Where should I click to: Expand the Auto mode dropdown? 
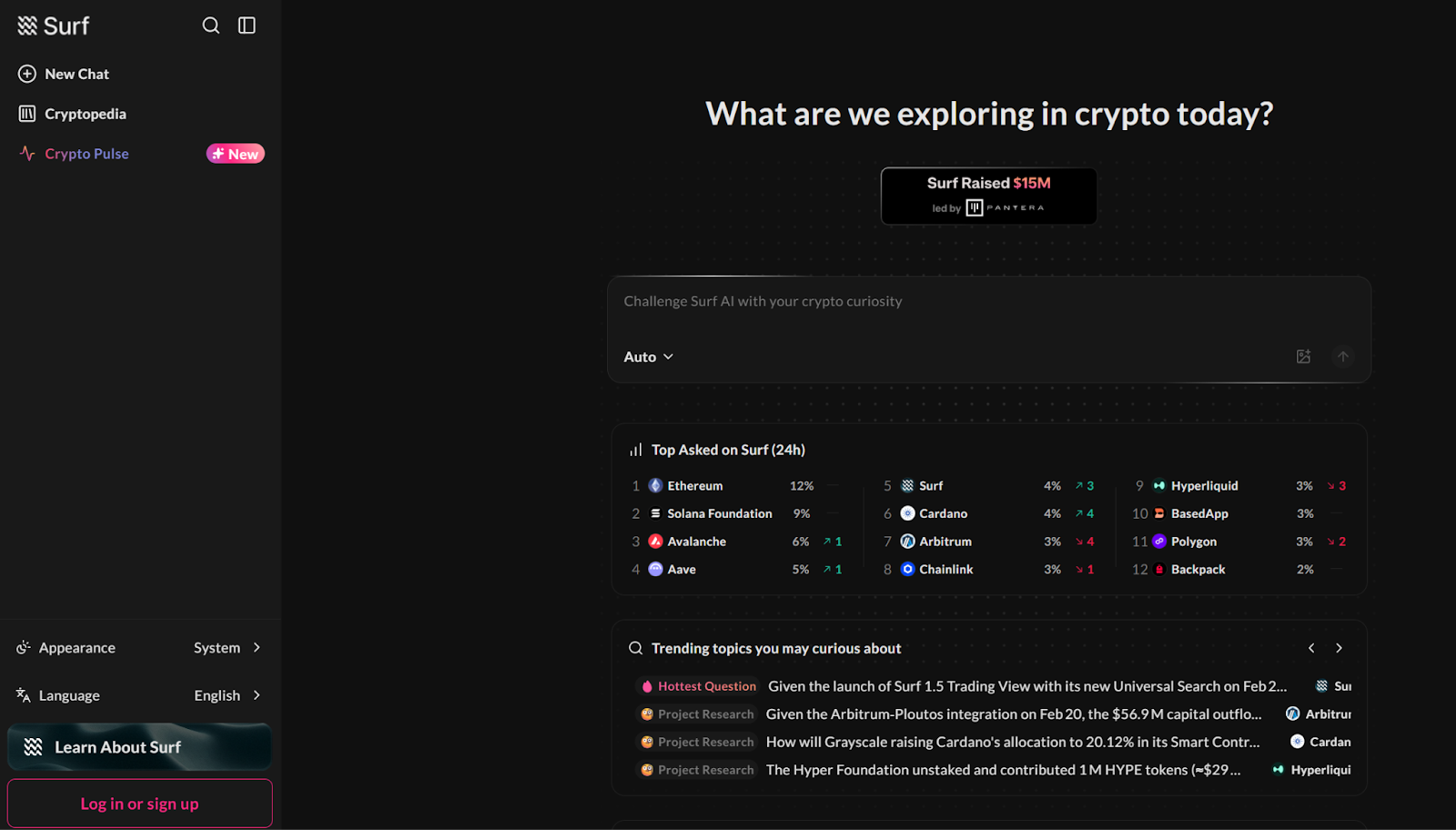[648, 357]
